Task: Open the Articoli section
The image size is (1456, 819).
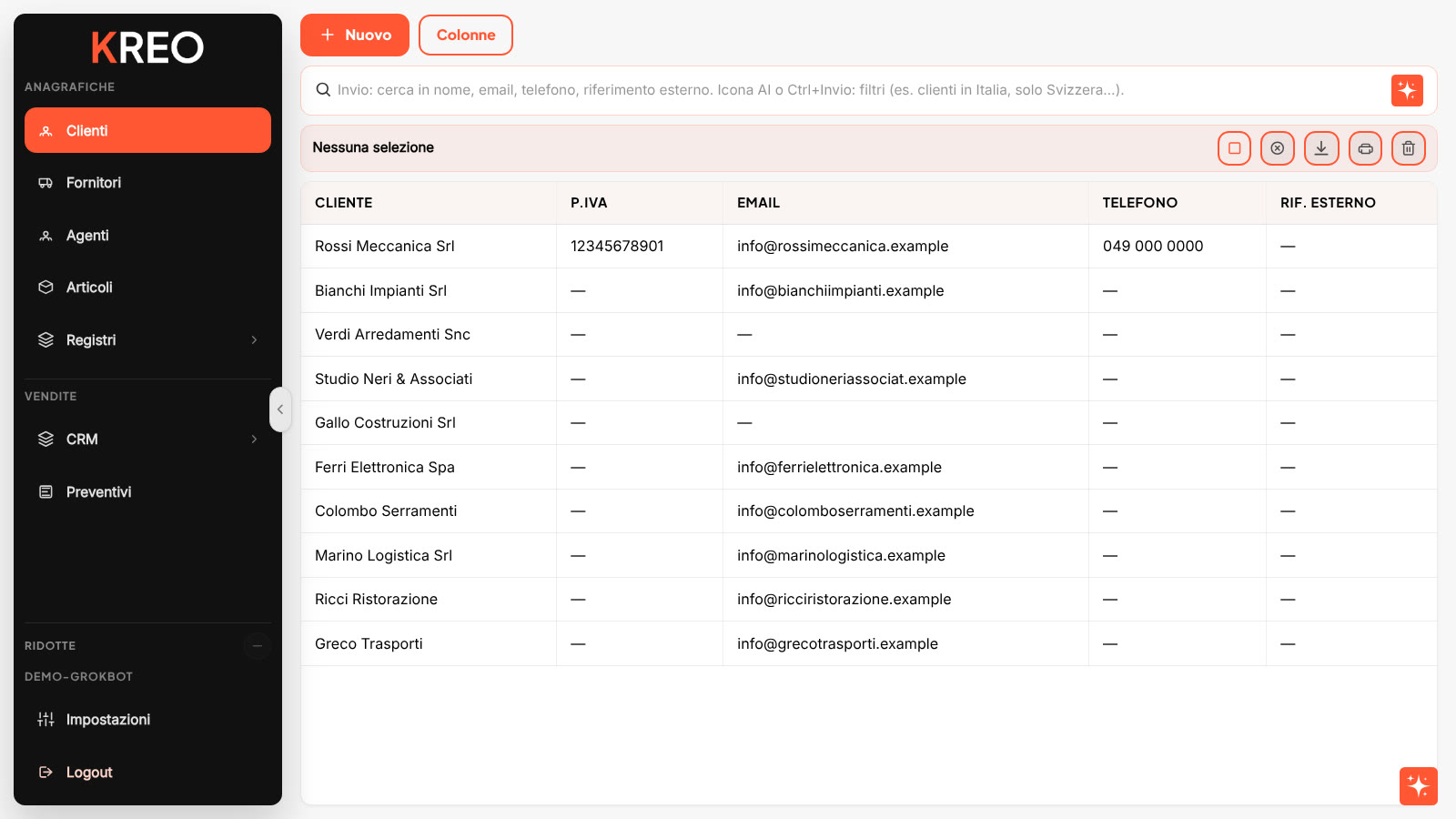Action: click(147, 288)
